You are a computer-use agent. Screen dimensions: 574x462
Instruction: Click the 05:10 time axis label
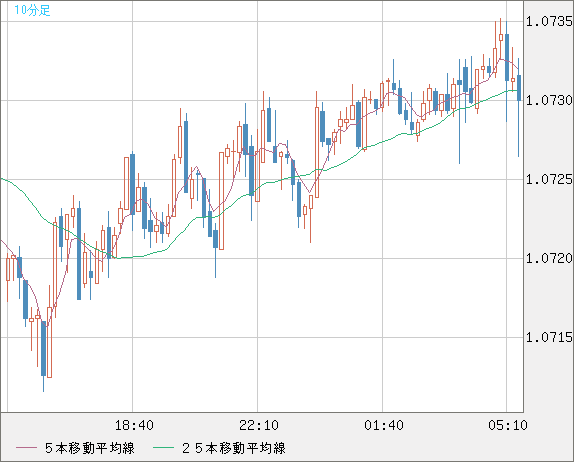pos(508,425)
